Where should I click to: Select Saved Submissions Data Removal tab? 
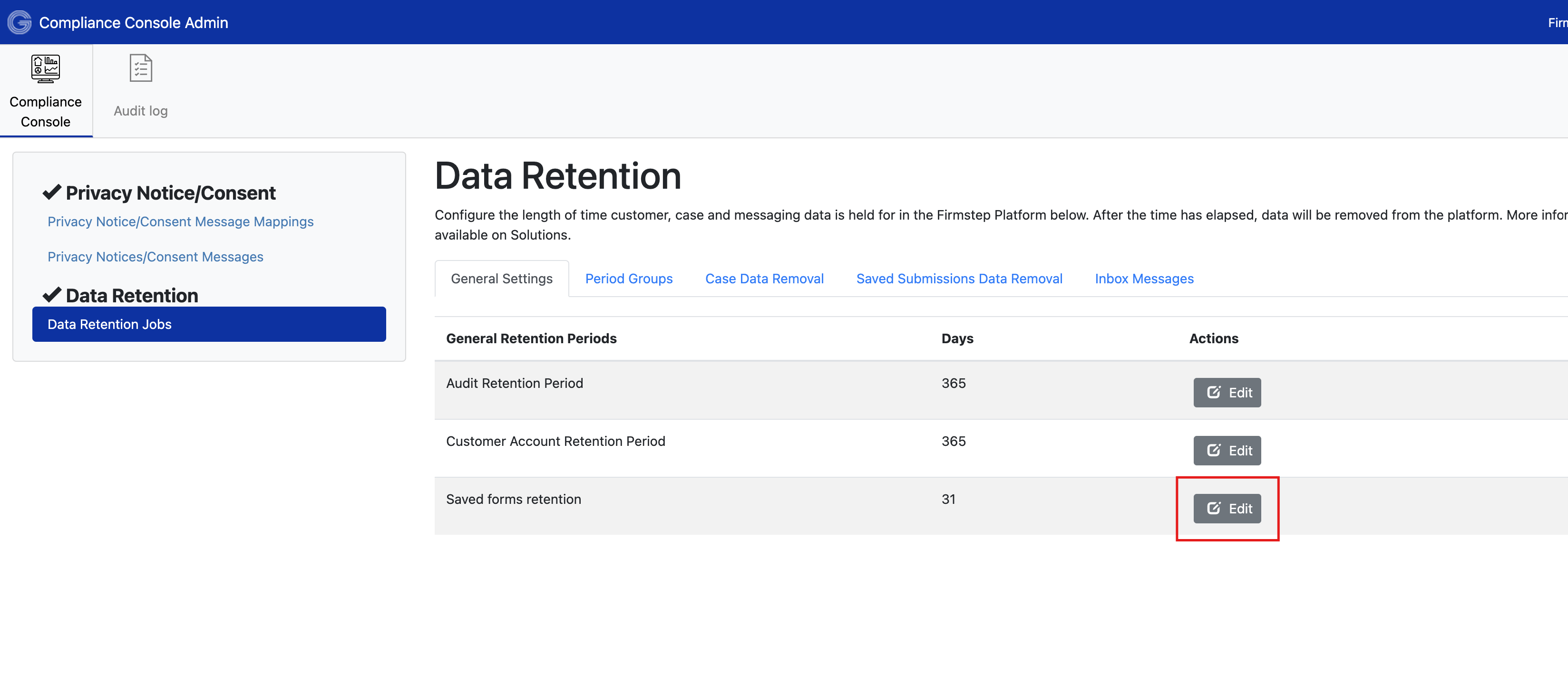tap(959, 279)
